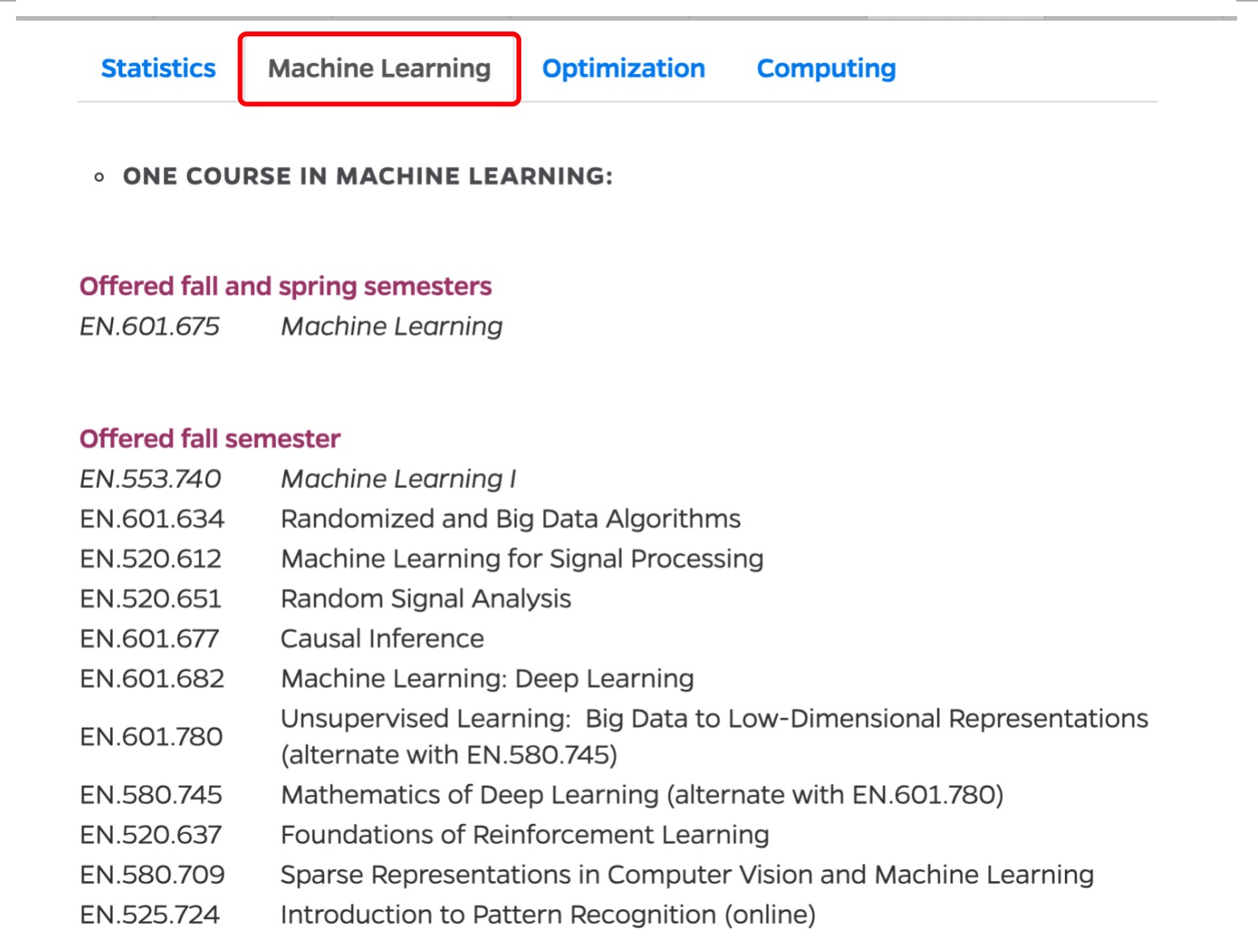Click course code EN.601.675
Image resolution: width=1258 pixels, height=952 pixels.
coord(150,326)
